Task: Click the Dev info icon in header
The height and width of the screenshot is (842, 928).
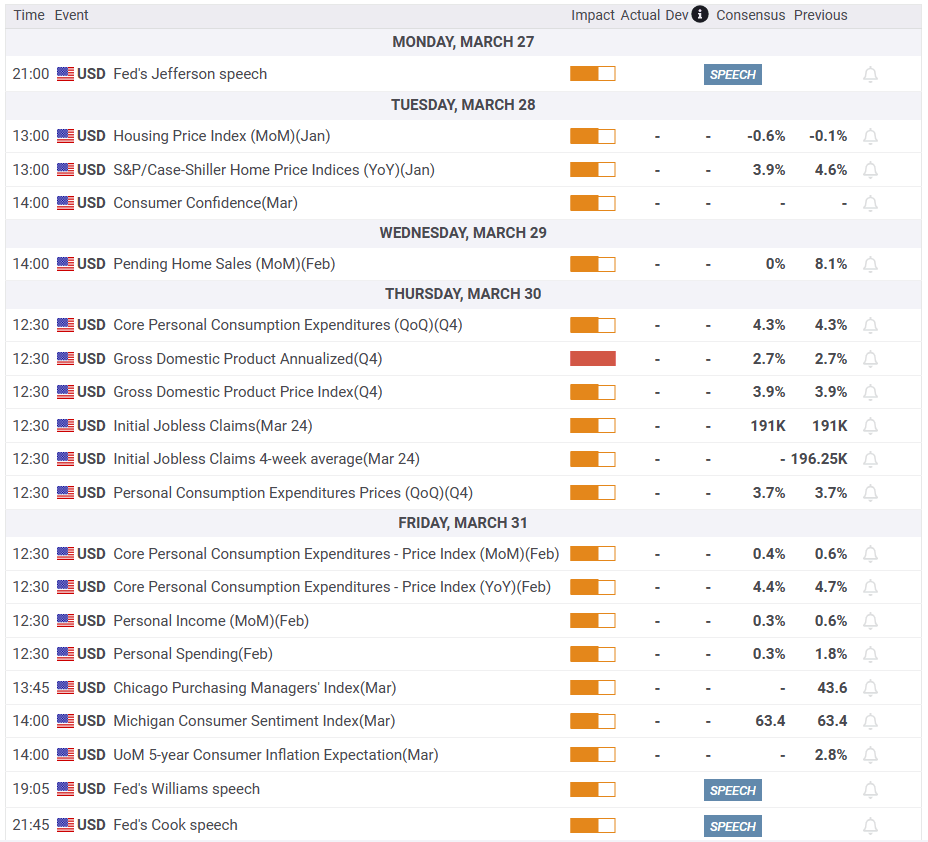Action: [x=700, y=14]
